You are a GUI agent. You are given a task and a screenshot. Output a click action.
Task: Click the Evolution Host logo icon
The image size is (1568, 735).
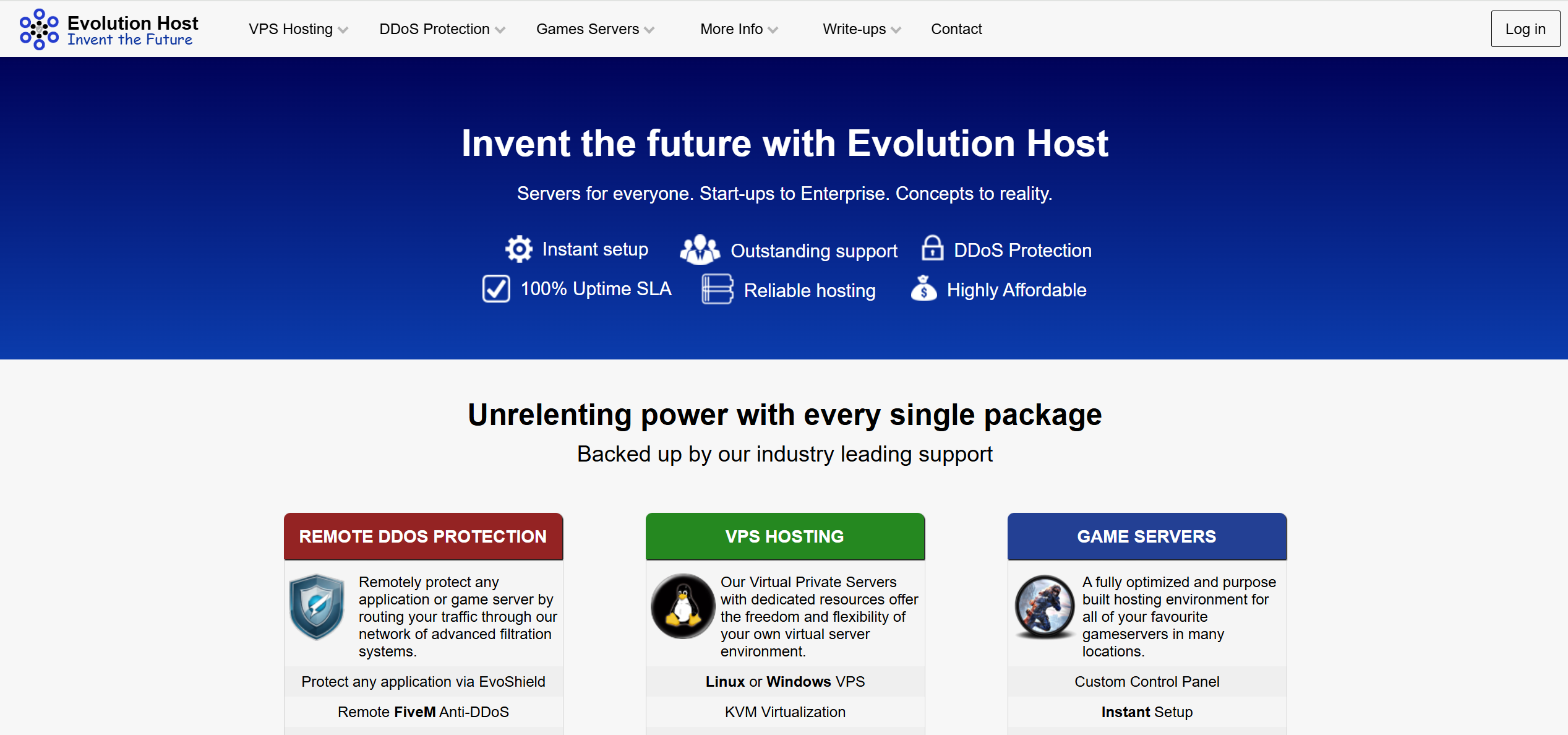click(39, 29)
